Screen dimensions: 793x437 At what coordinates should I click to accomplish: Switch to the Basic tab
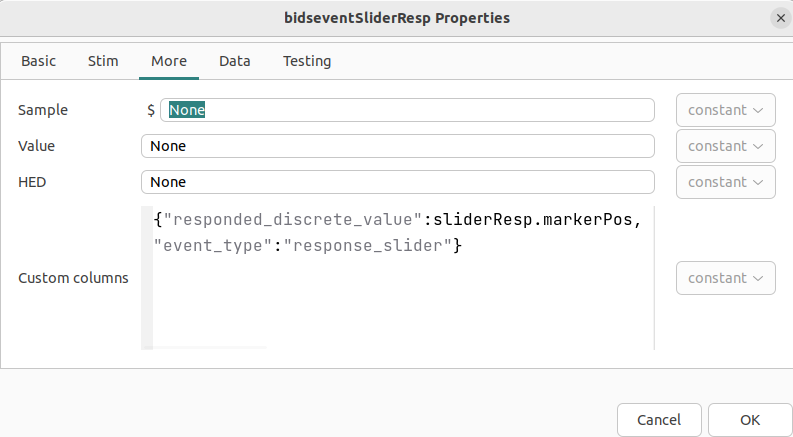(x=38, y=61)
